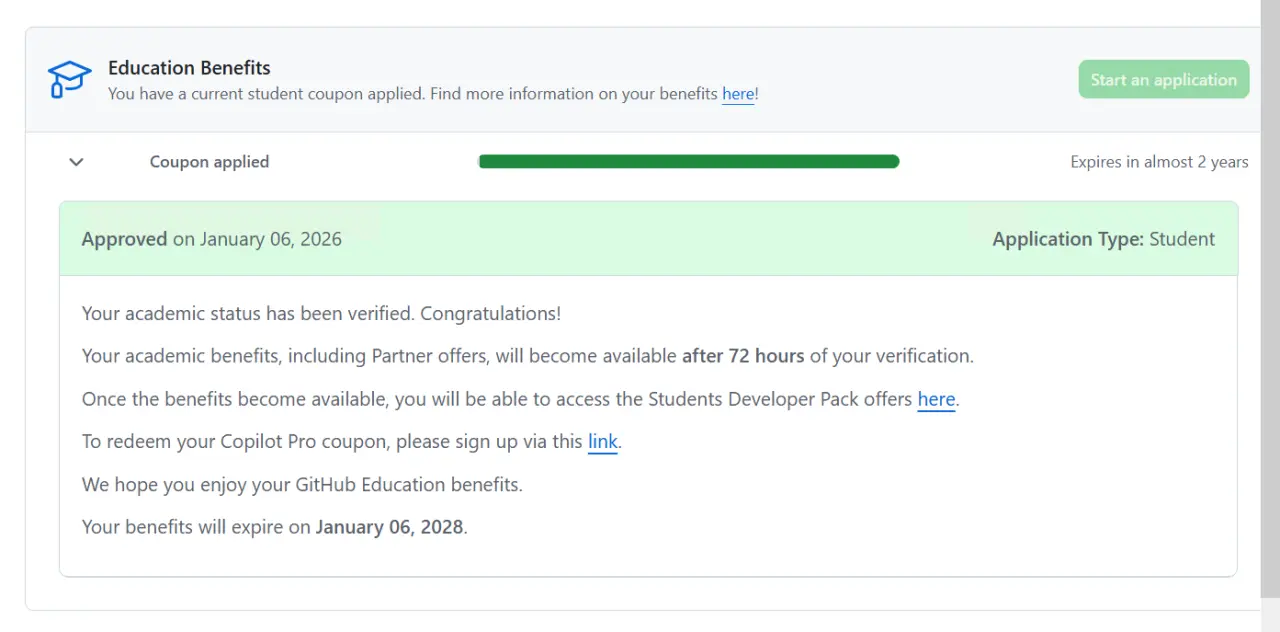This screenshot has height=632, width=1280.
Task: Click the 'Application Type: Student' text
Action: 1104,239
